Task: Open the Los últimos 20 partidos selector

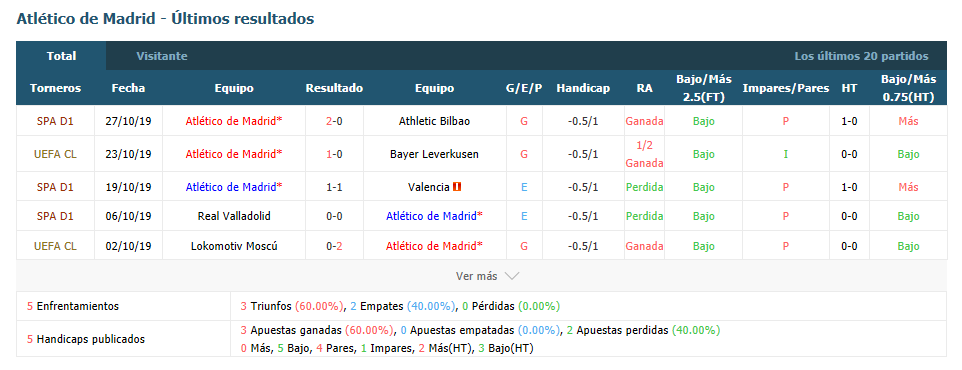Action: [861, 56]
